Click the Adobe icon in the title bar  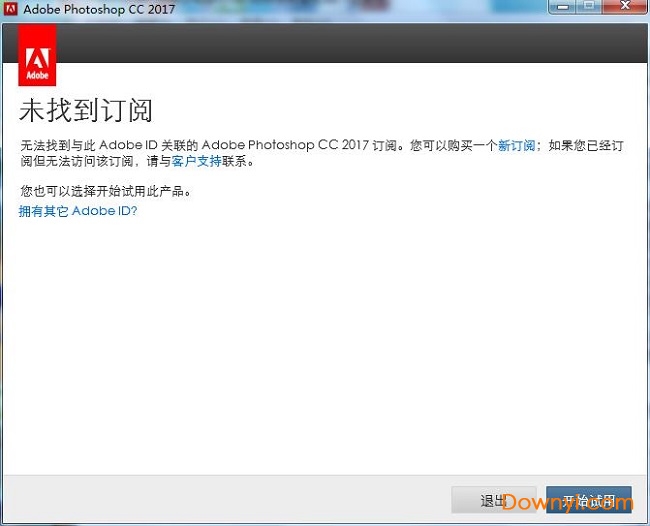11,10
